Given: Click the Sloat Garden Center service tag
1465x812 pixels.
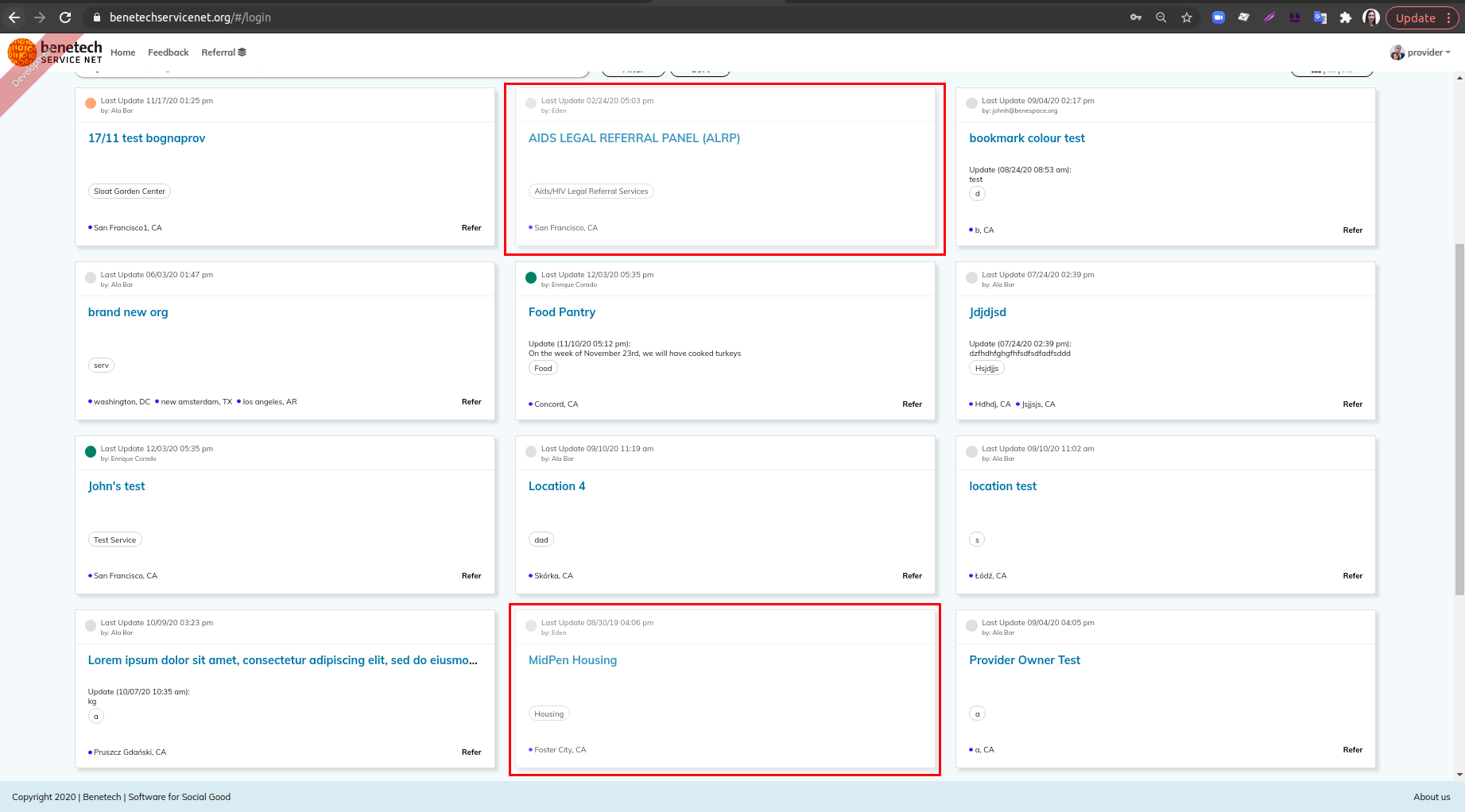Looking at the screenshot, I should (x=130, y=191).
